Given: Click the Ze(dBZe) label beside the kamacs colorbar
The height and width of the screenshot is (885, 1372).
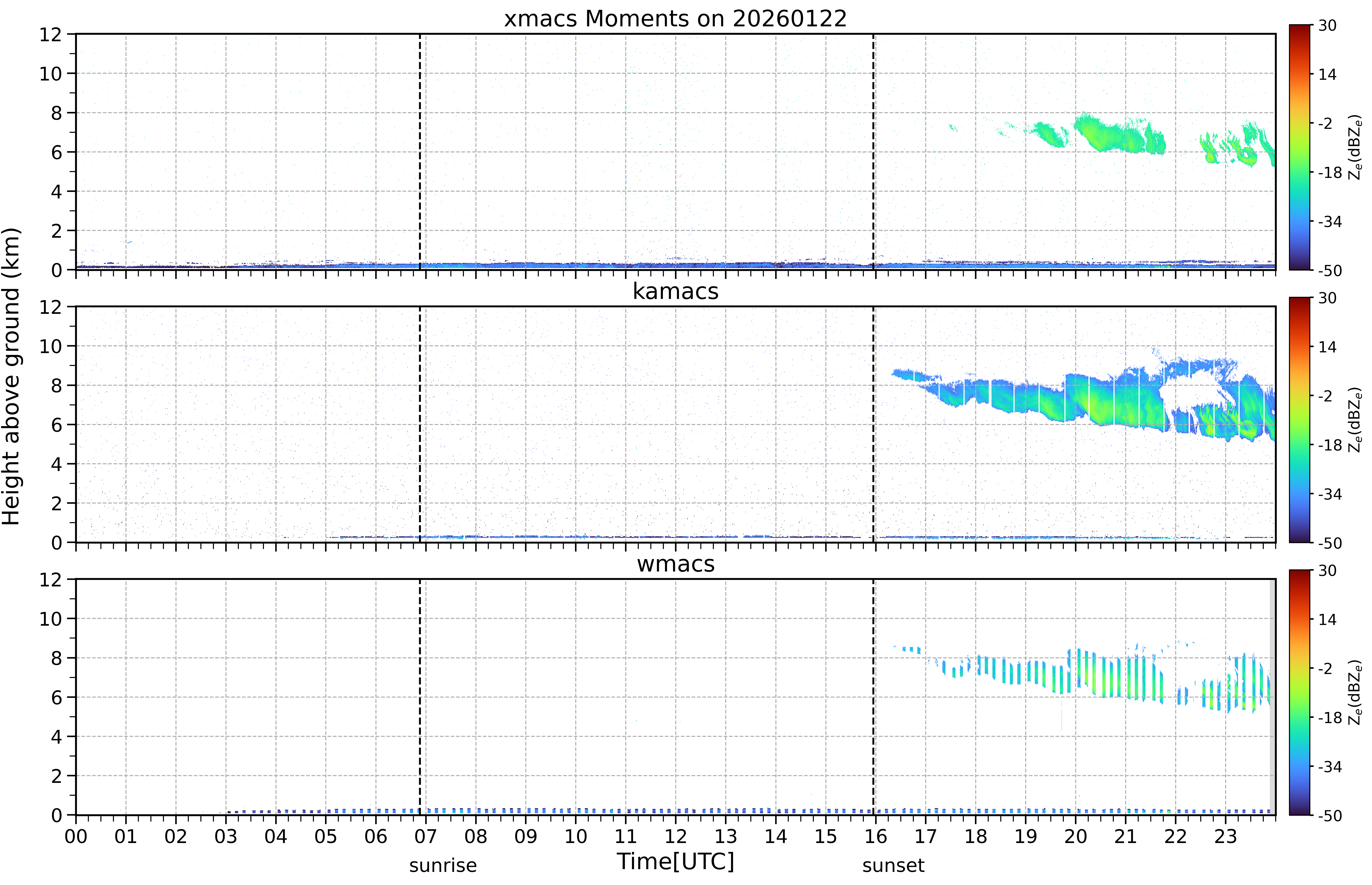Looking at the screenshot, I should pos(1355,420).
